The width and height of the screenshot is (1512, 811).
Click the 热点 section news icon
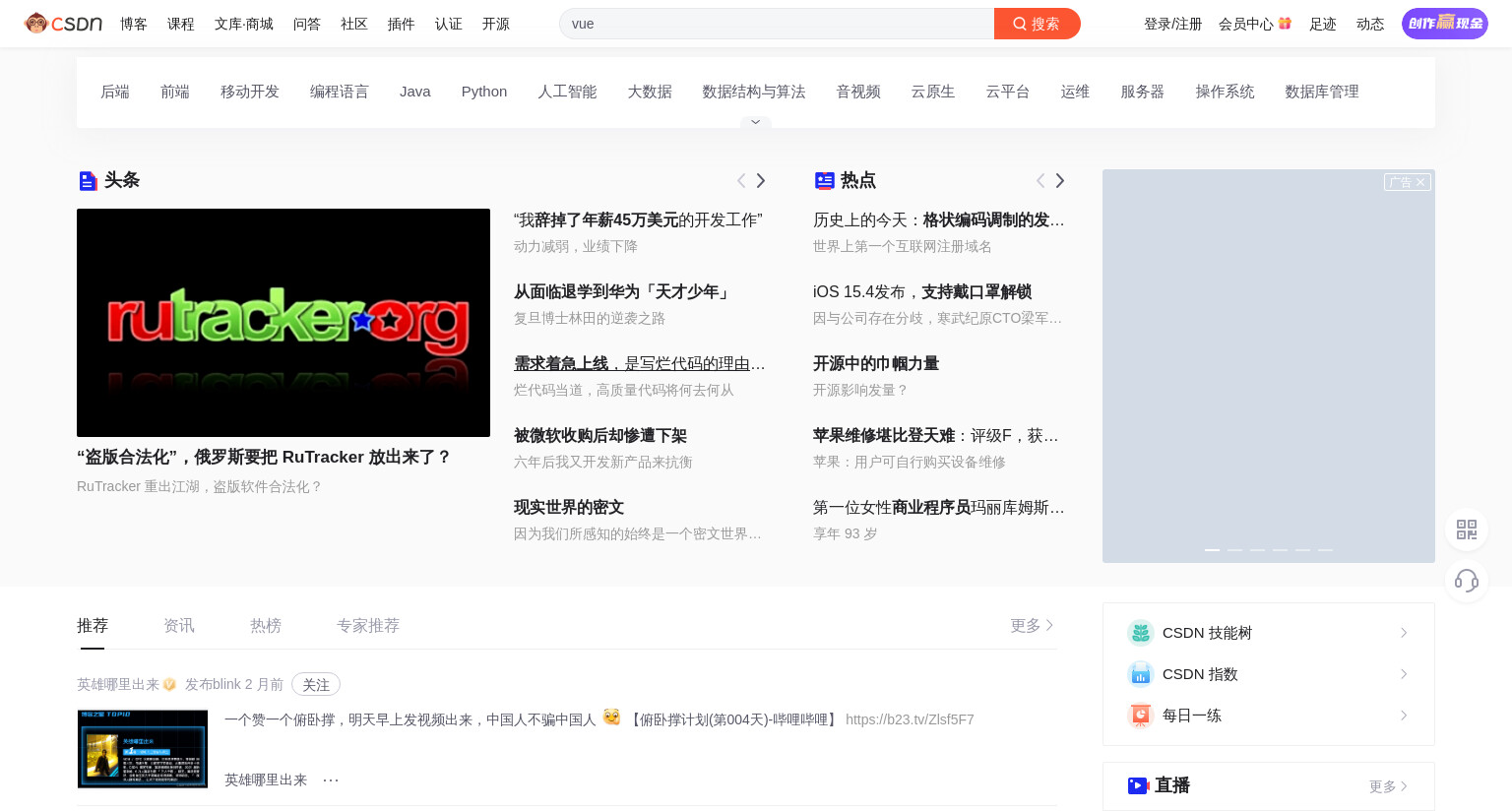825,180
